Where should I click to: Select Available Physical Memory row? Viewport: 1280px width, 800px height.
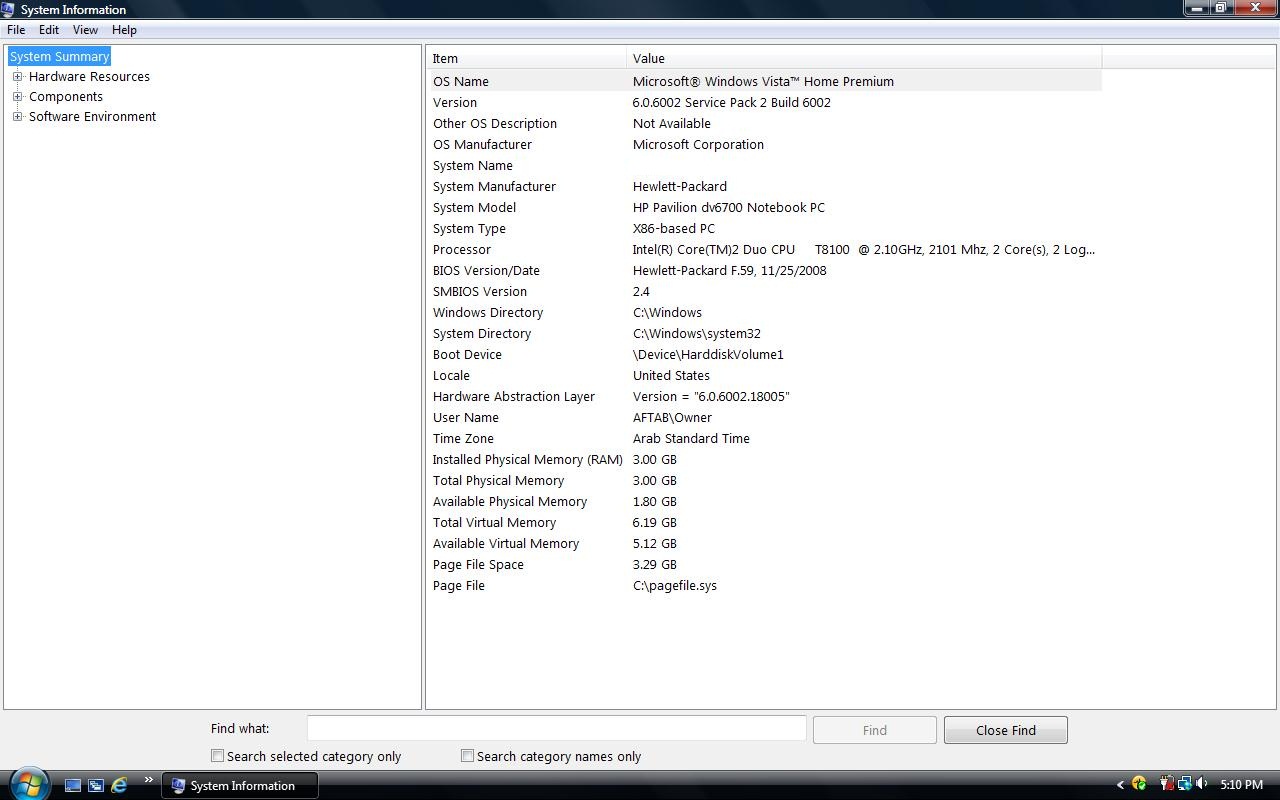click(765, 501)
